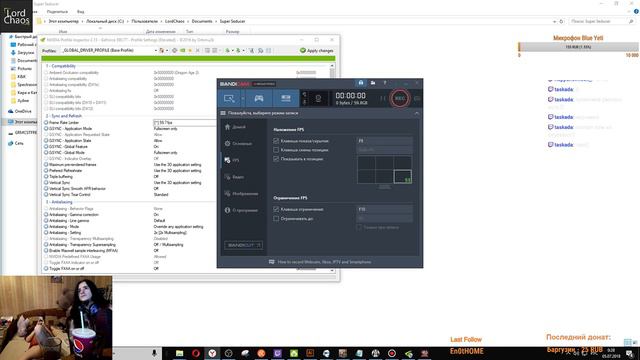Select Bandicam HDMI device recording mode icon
The image size is (640, 360).
[286, 98]
